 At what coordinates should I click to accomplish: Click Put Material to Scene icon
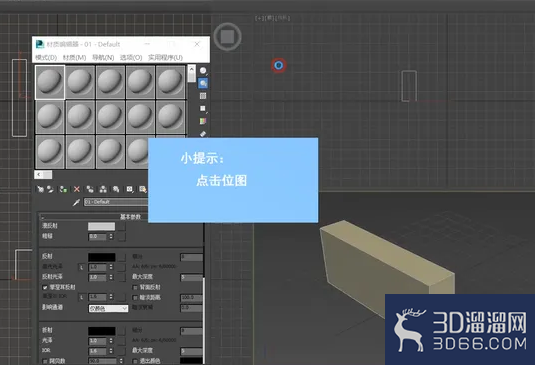50,189
